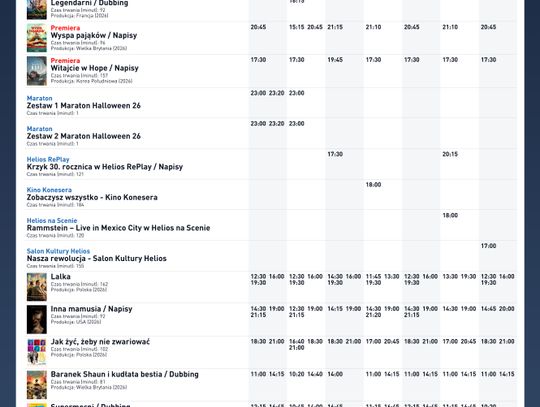The width and height of the screenshot is (540, 407).
Task: Select 11:45 showtime for Lalka
Action: pyautogui.click(x=373, y=276)
